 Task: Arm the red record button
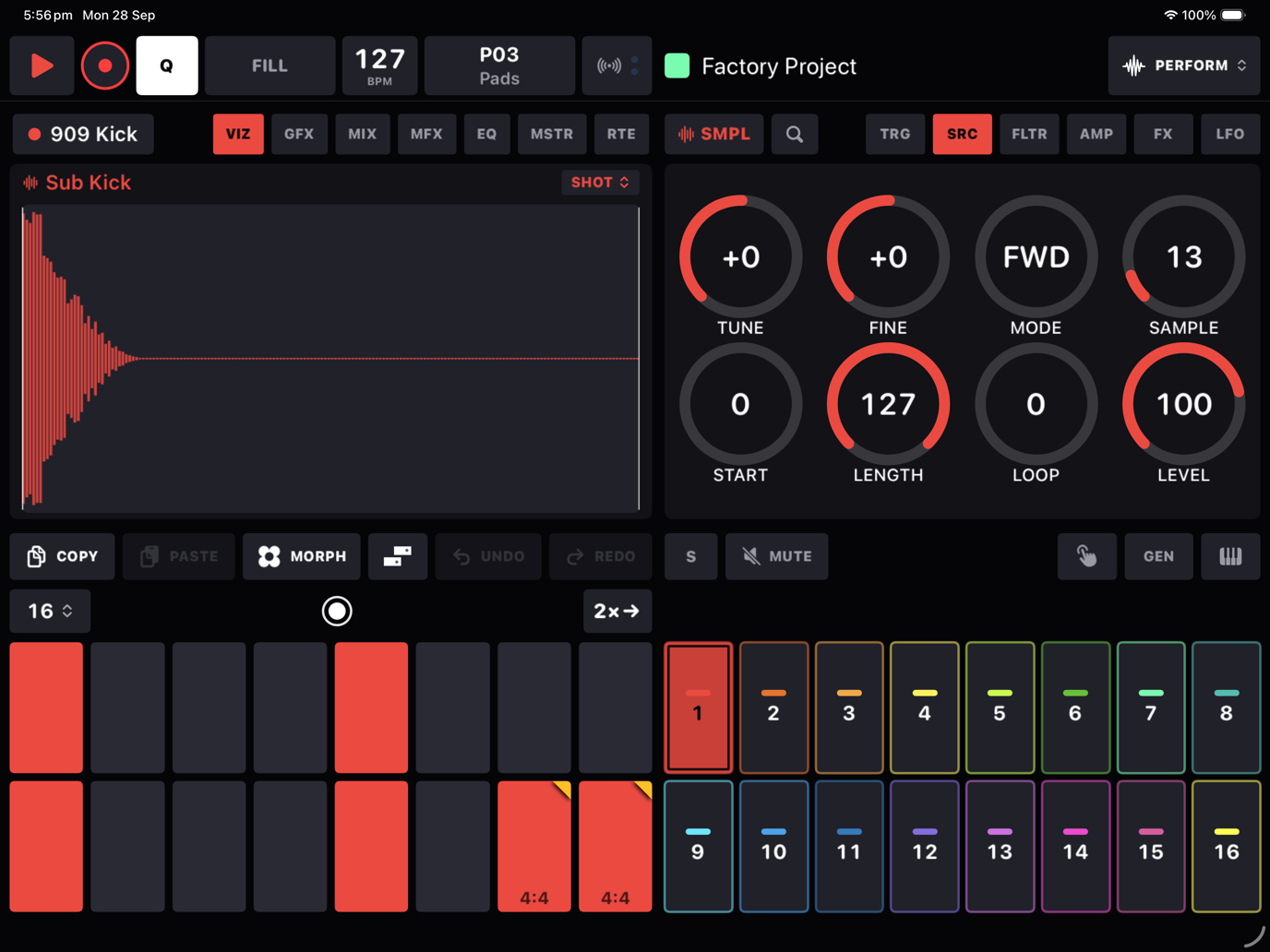(105, 65)
